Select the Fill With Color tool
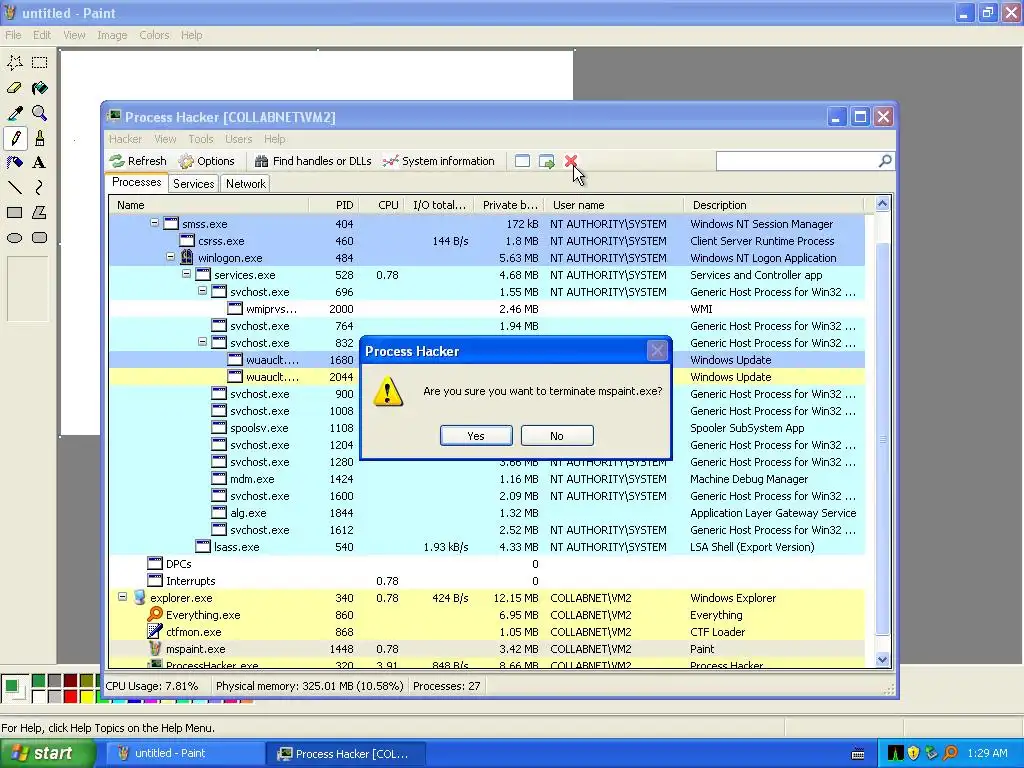The width and height of the screenshot is (1024, 768). pos(40,88)
